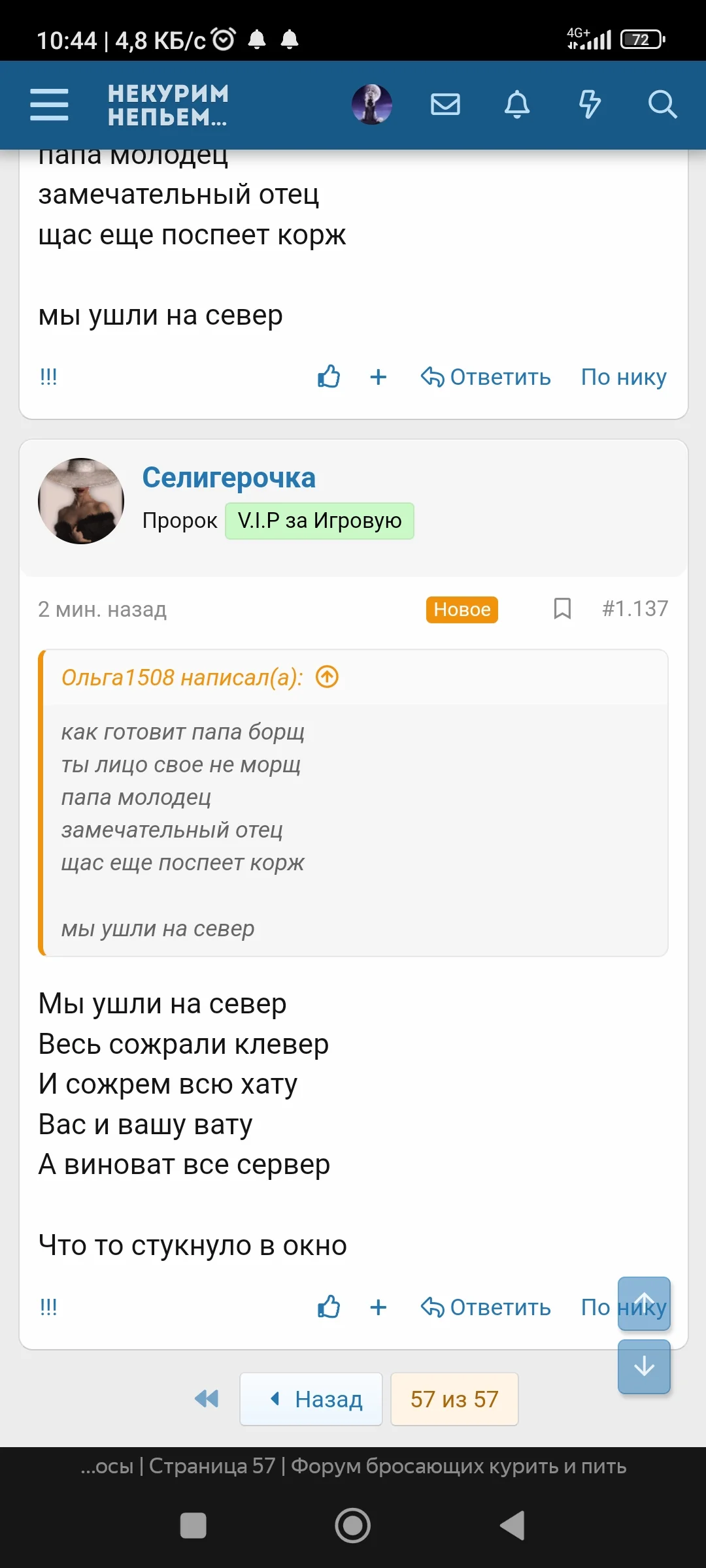Tap Селигерочка's avatar thumbnail

pos(80,500)
